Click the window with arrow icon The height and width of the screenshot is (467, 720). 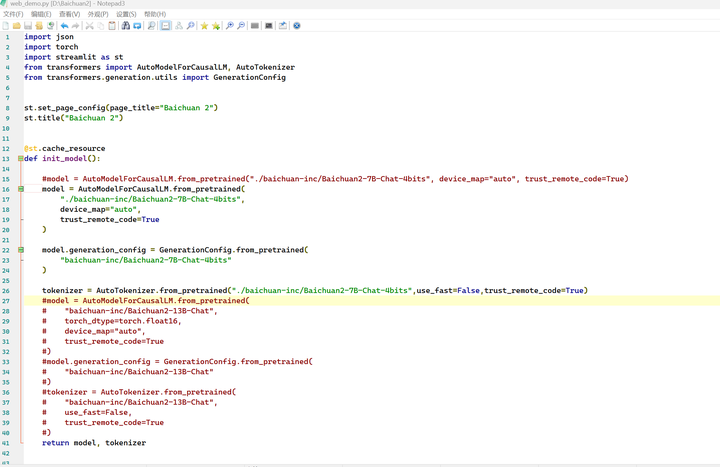point(283,26)
